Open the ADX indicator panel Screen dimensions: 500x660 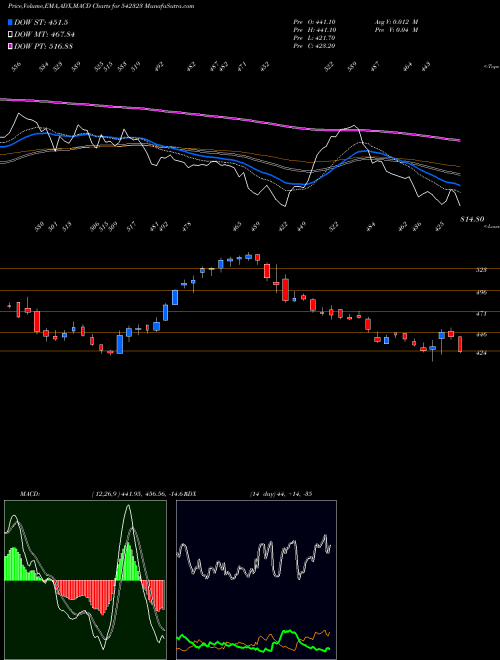(x=256, y=580)
